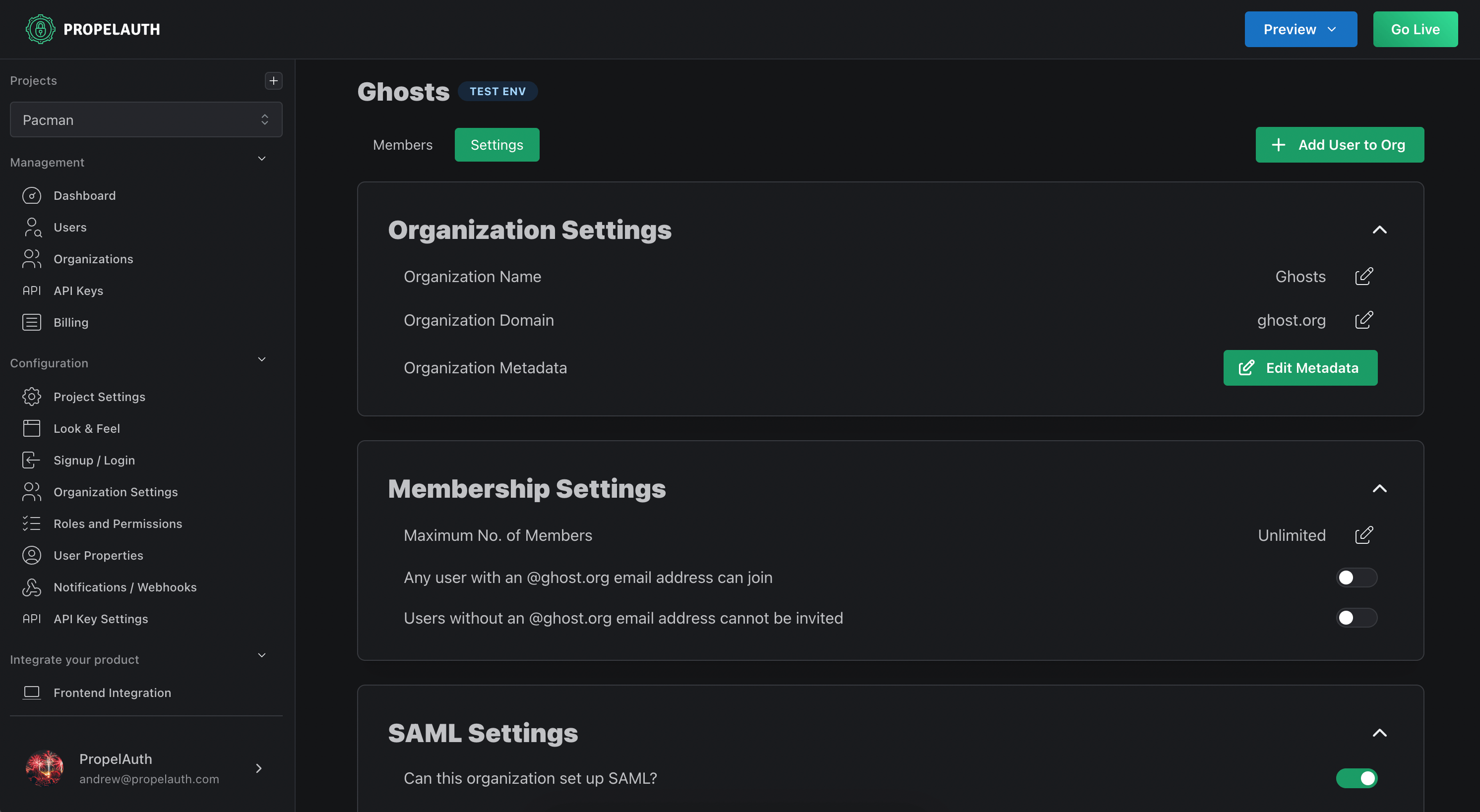Collapse the SAML Settings card
Image resolution: width=1480 pixels, height=812 pixels.
(x=1379, y=733)
